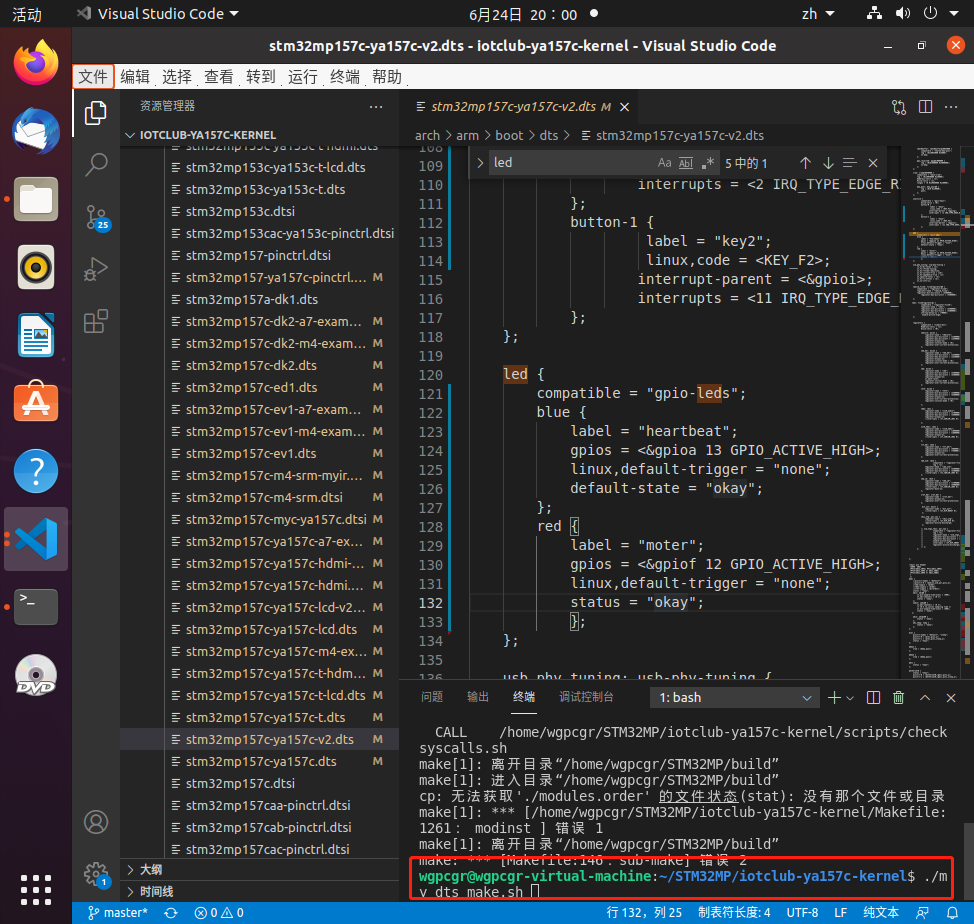Screen dimensions: 974x924
Task: Go to previous match in find widget
Action: (805, 163)
